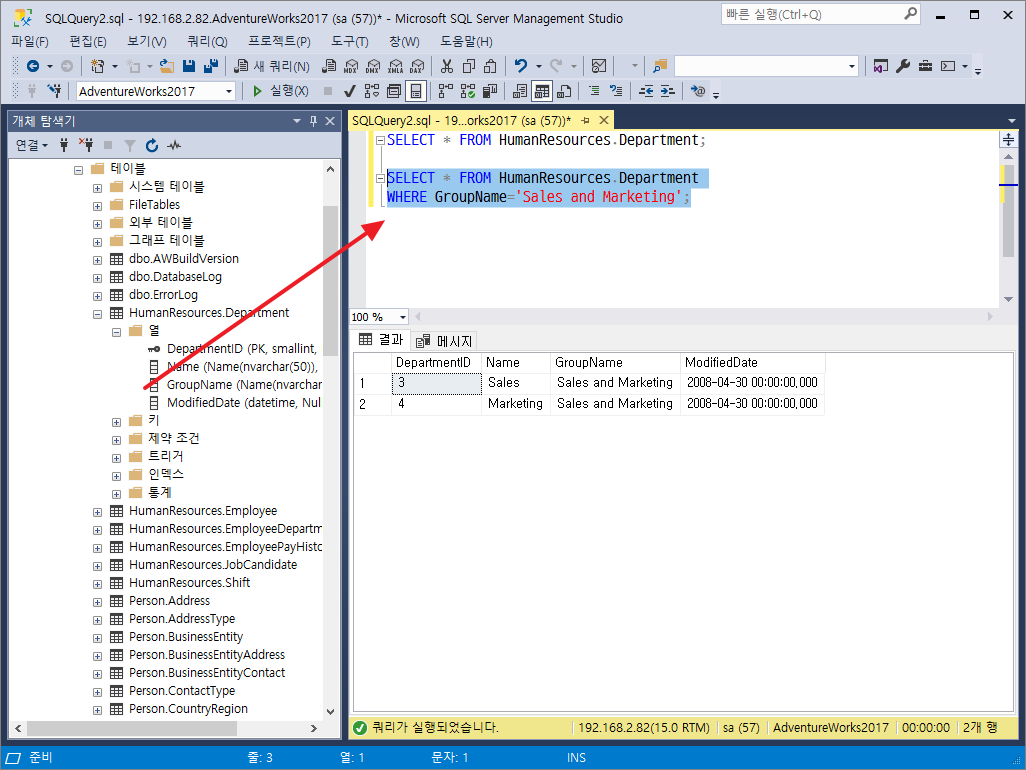Switch to the 결과 tab

click(381, 340)
